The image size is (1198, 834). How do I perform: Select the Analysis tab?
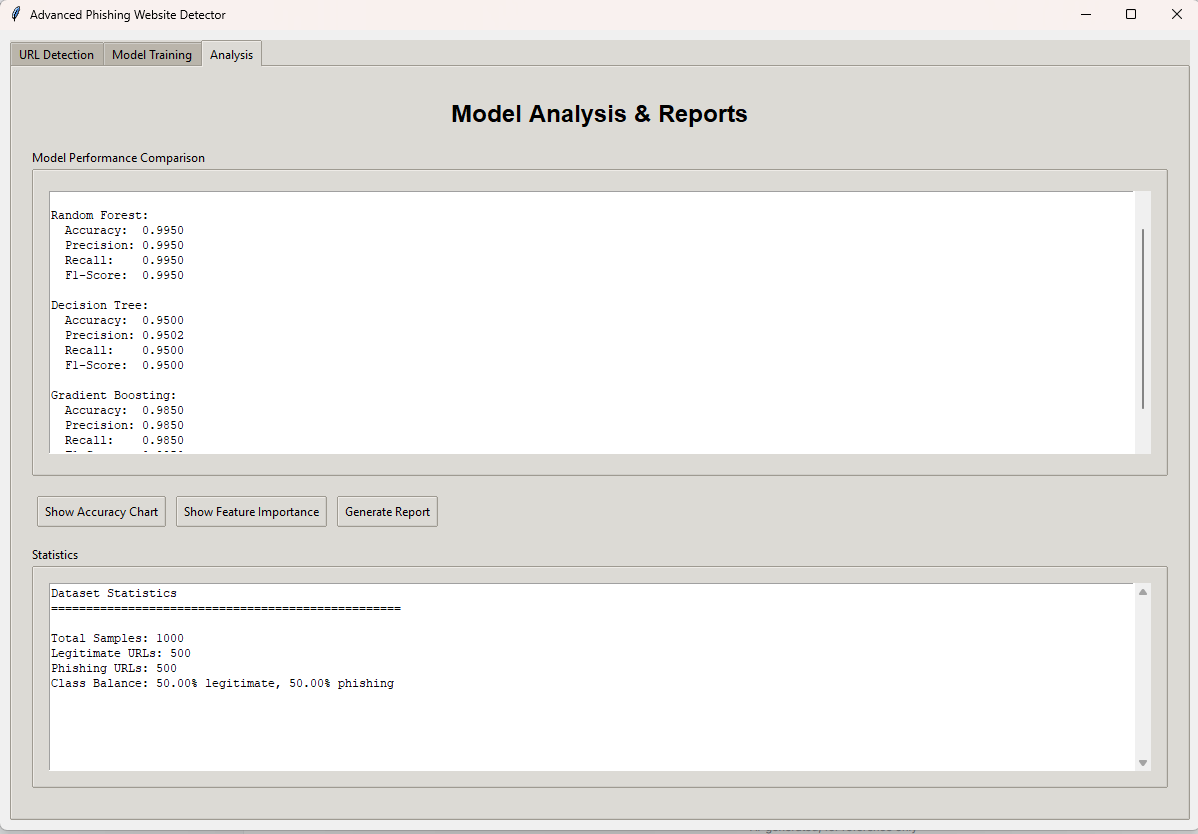[x=231, y=55]
